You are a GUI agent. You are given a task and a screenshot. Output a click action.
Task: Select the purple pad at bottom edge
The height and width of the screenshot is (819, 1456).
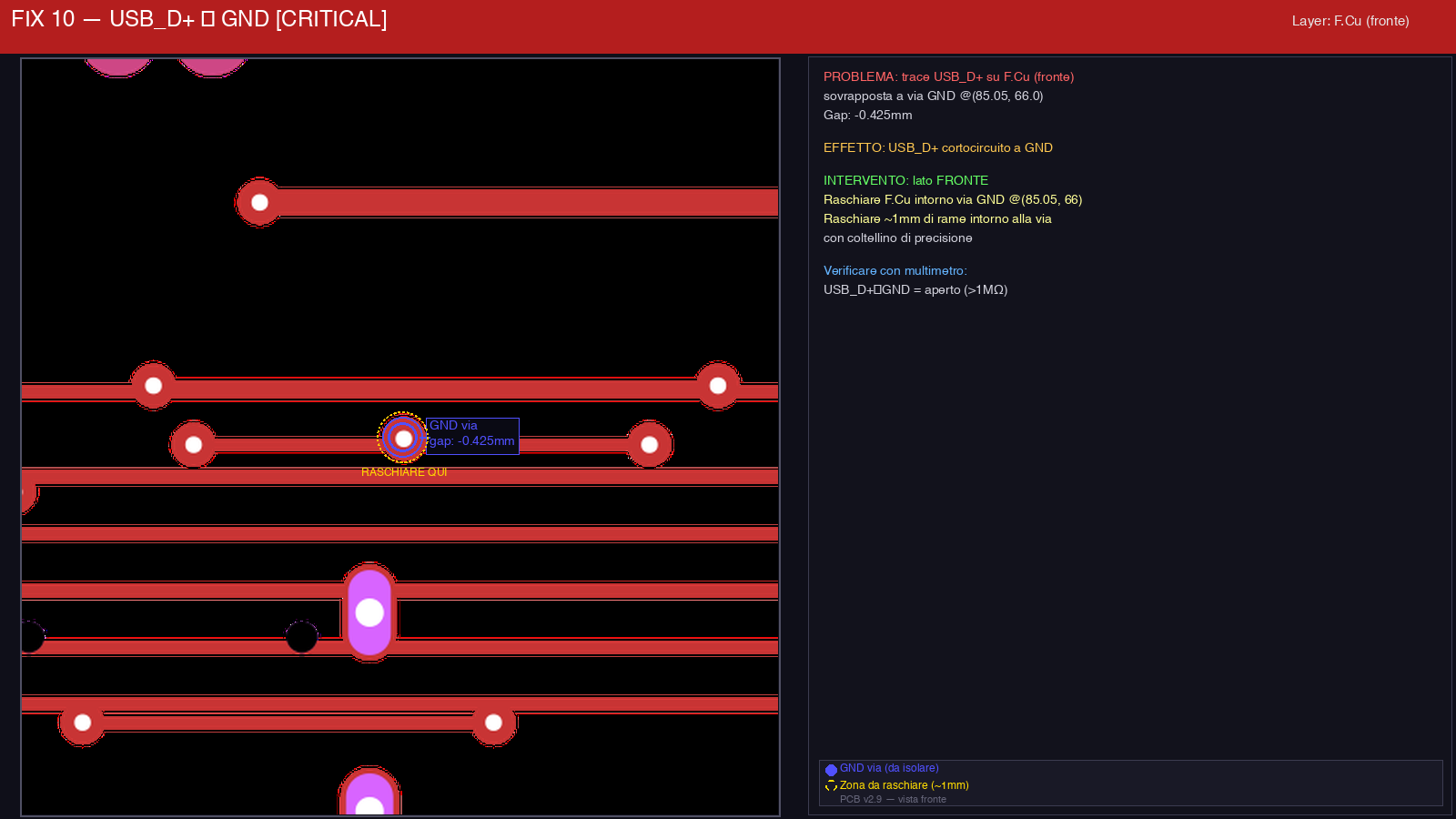pos(369,796)
